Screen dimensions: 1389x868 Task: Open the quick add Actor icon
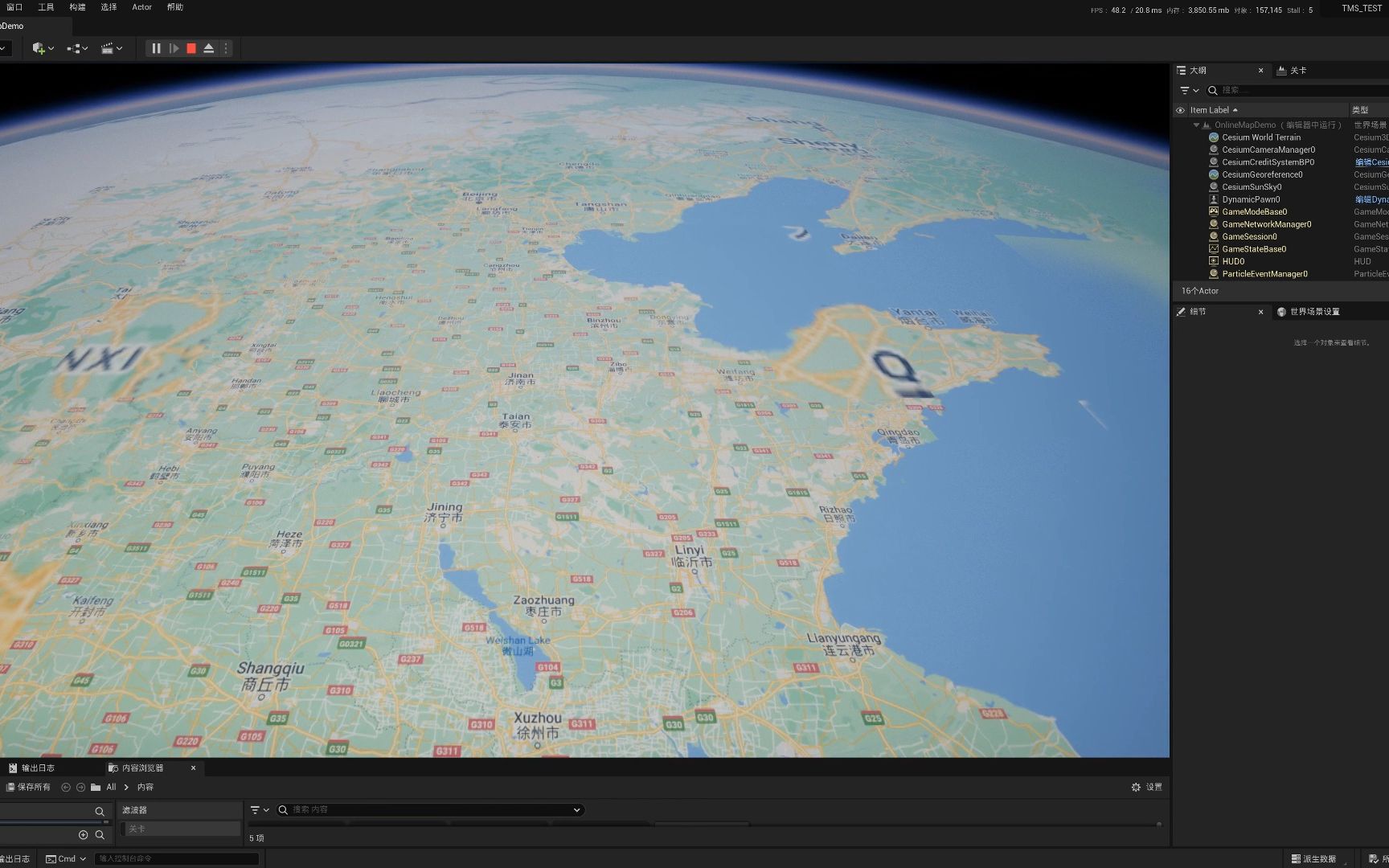click(x=38, y=48)
